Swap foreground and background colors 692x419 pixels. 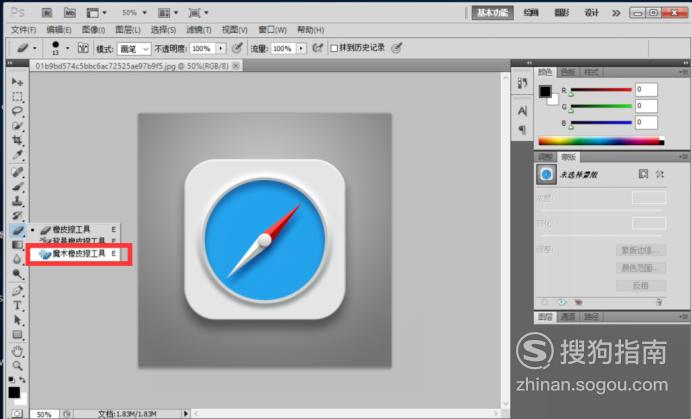tap(22, 380)
